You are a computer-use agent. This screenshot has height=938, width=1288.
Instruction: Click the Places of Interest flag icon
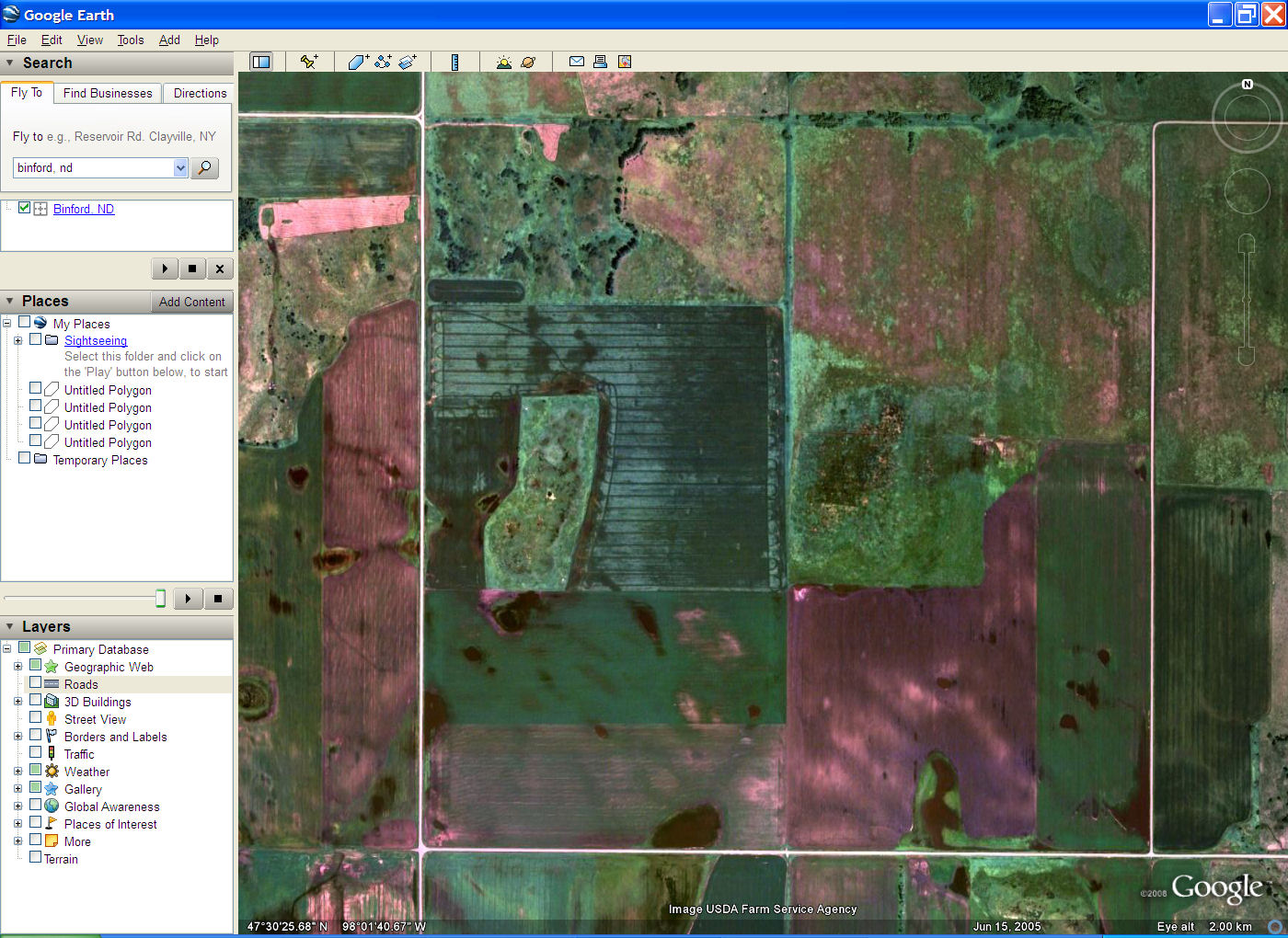click(x=52, y=824)
